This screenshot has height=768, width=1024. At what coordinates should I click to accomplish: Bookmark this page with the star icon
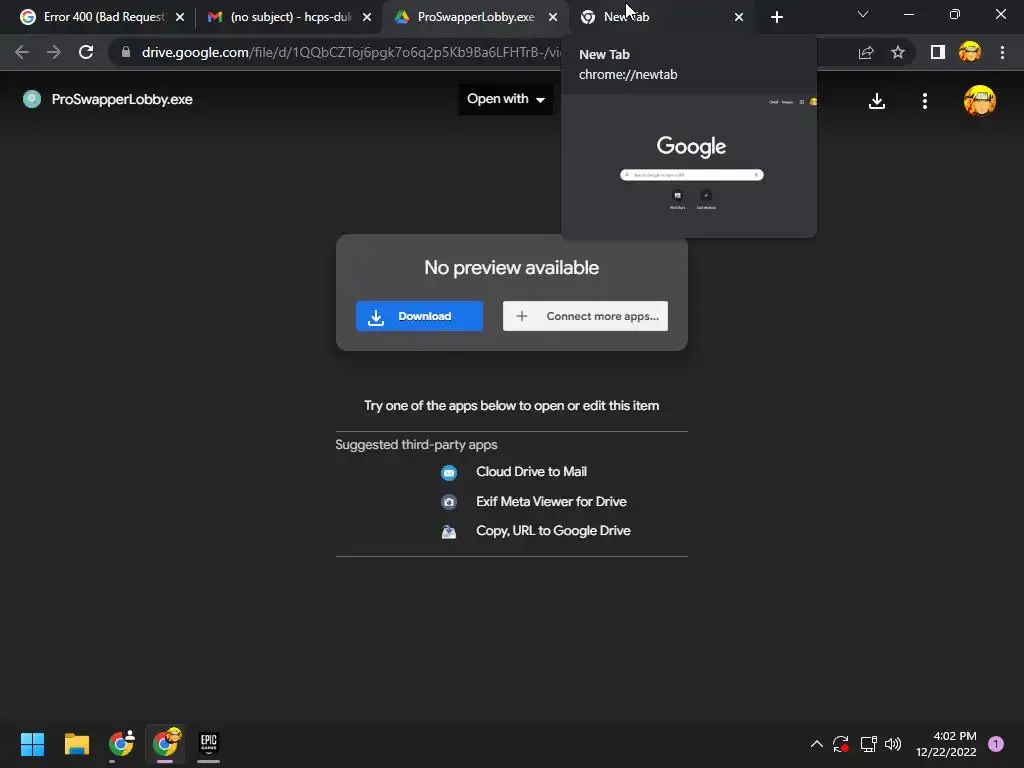point(898,52)
